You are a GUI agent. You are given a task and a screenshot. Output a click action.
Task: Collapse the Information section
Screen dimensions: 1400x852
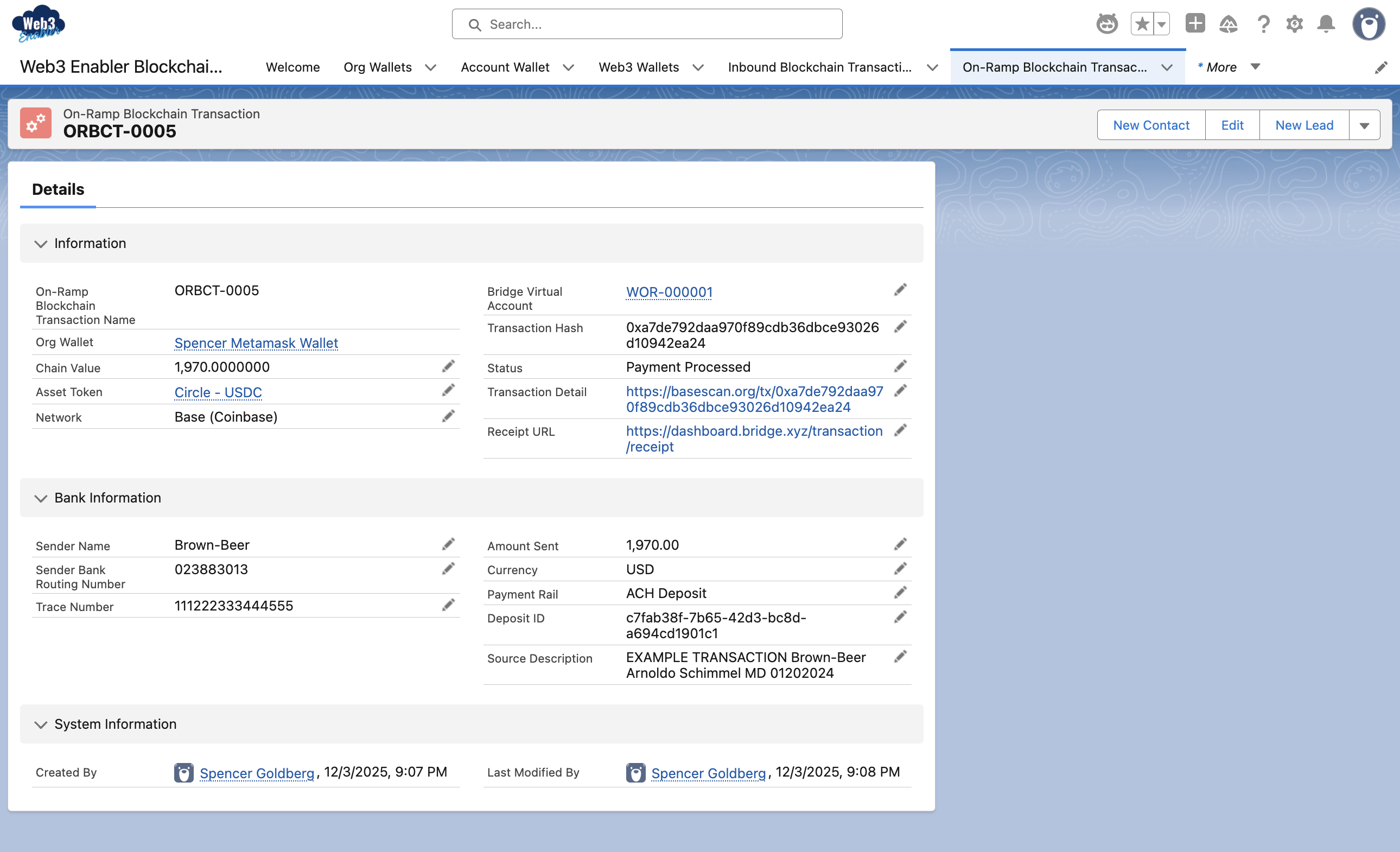40,244
